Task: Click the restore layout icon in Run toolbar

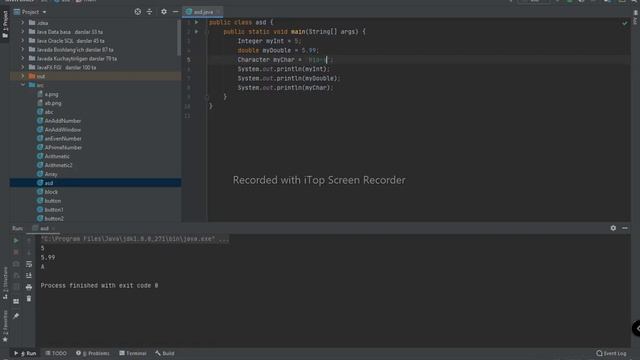Action: [16, 301]
